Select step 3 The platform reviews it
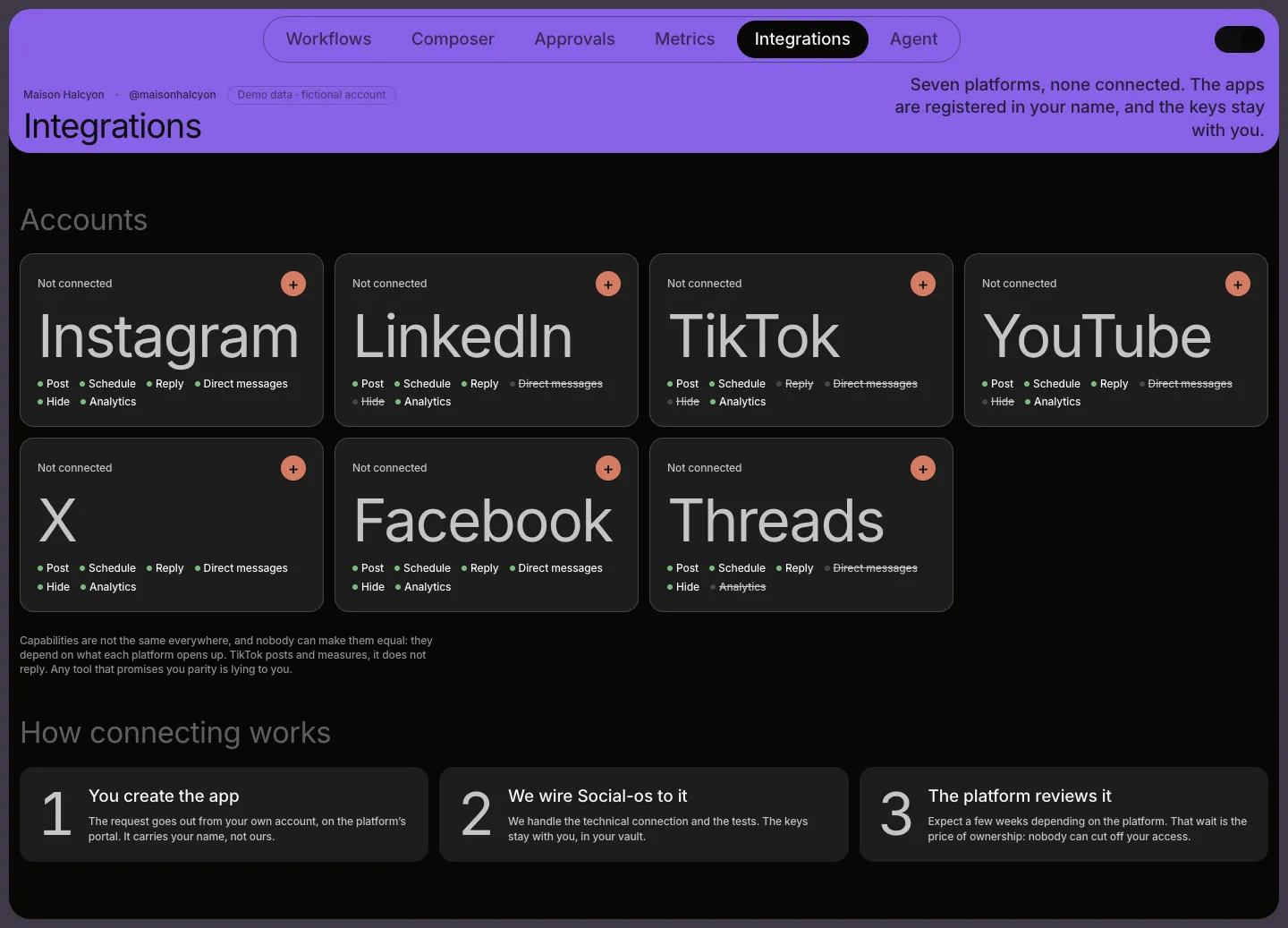 click(1063, 814)
